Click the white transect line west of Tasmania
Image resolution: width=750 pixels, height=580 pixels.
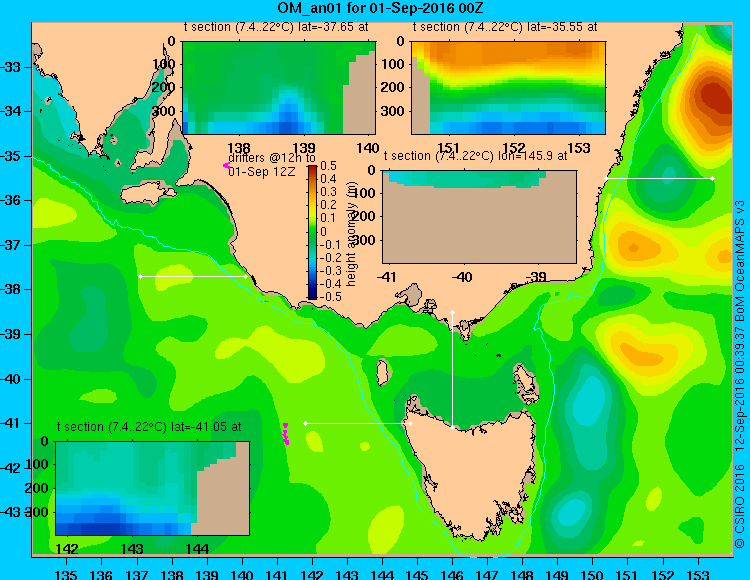pyautogui.click(x=358, y=423)
